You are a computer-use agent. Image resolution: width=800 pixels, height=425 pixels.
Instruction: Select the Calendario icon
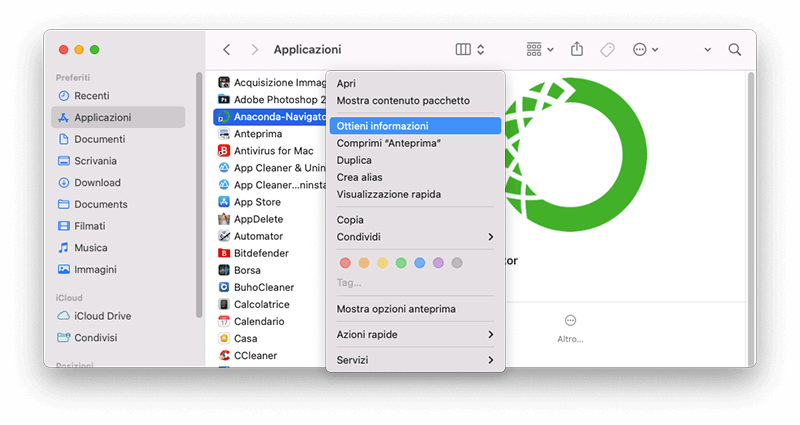[x=223, y=321]
